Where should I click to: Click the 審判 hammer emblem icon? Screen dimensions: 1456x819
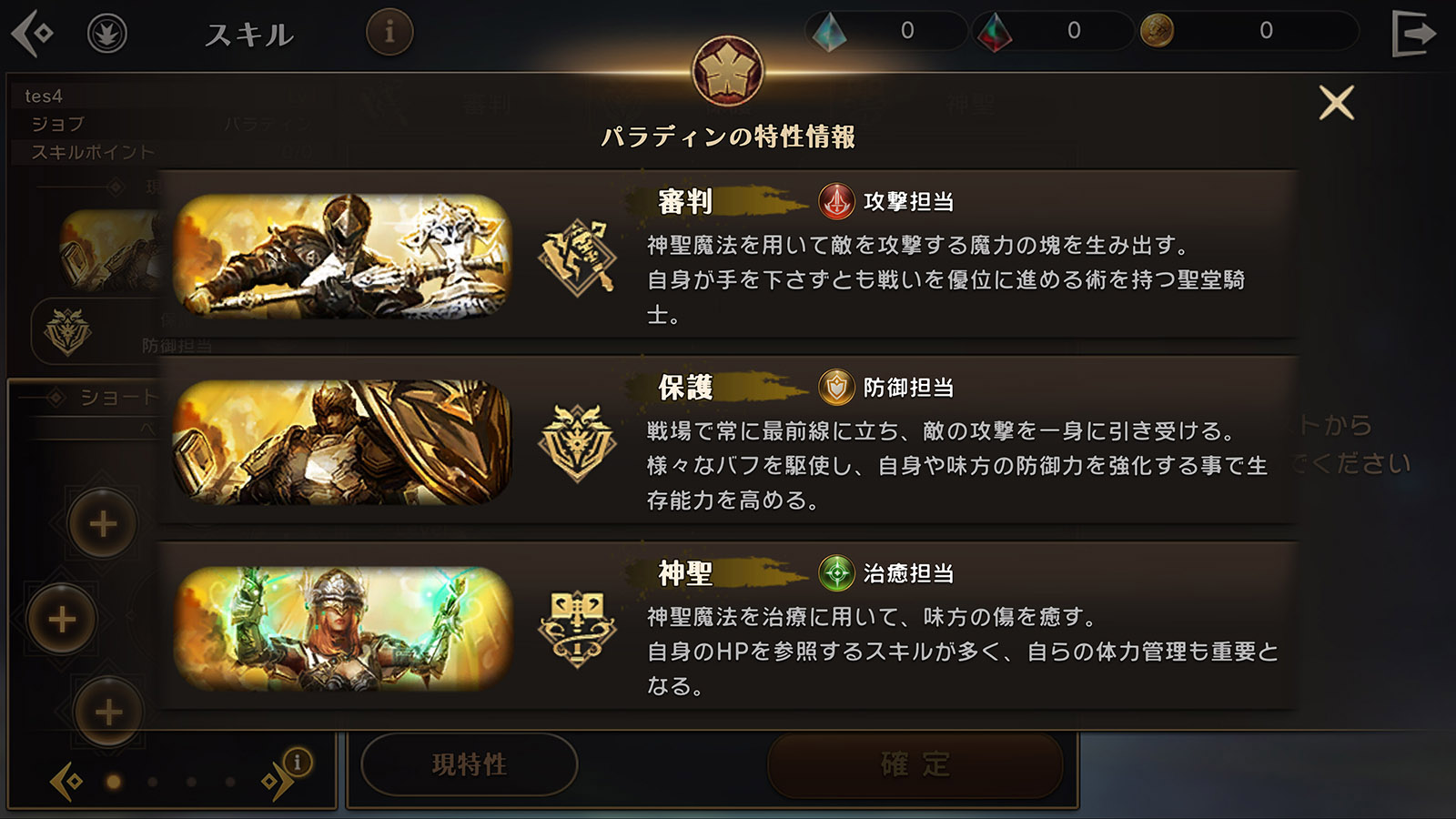577,258
